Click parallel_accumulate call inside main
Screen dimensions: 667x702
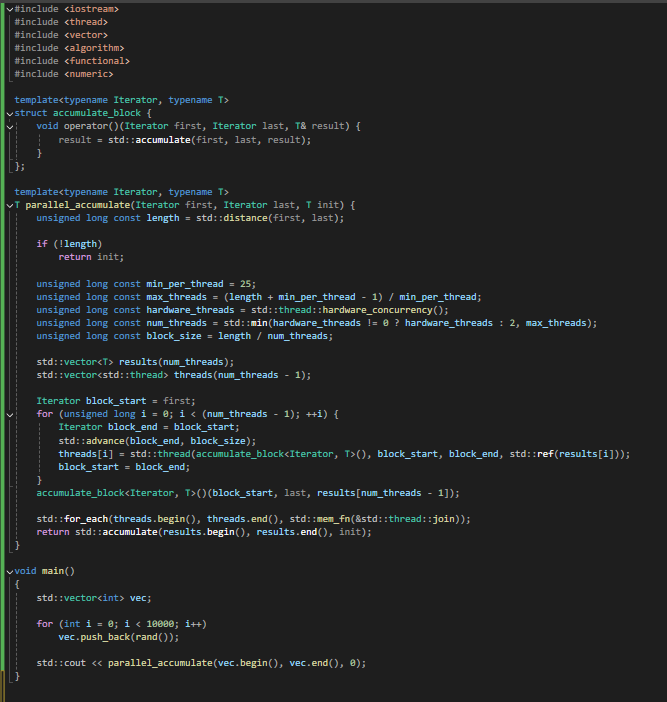(x=234, y=663)
